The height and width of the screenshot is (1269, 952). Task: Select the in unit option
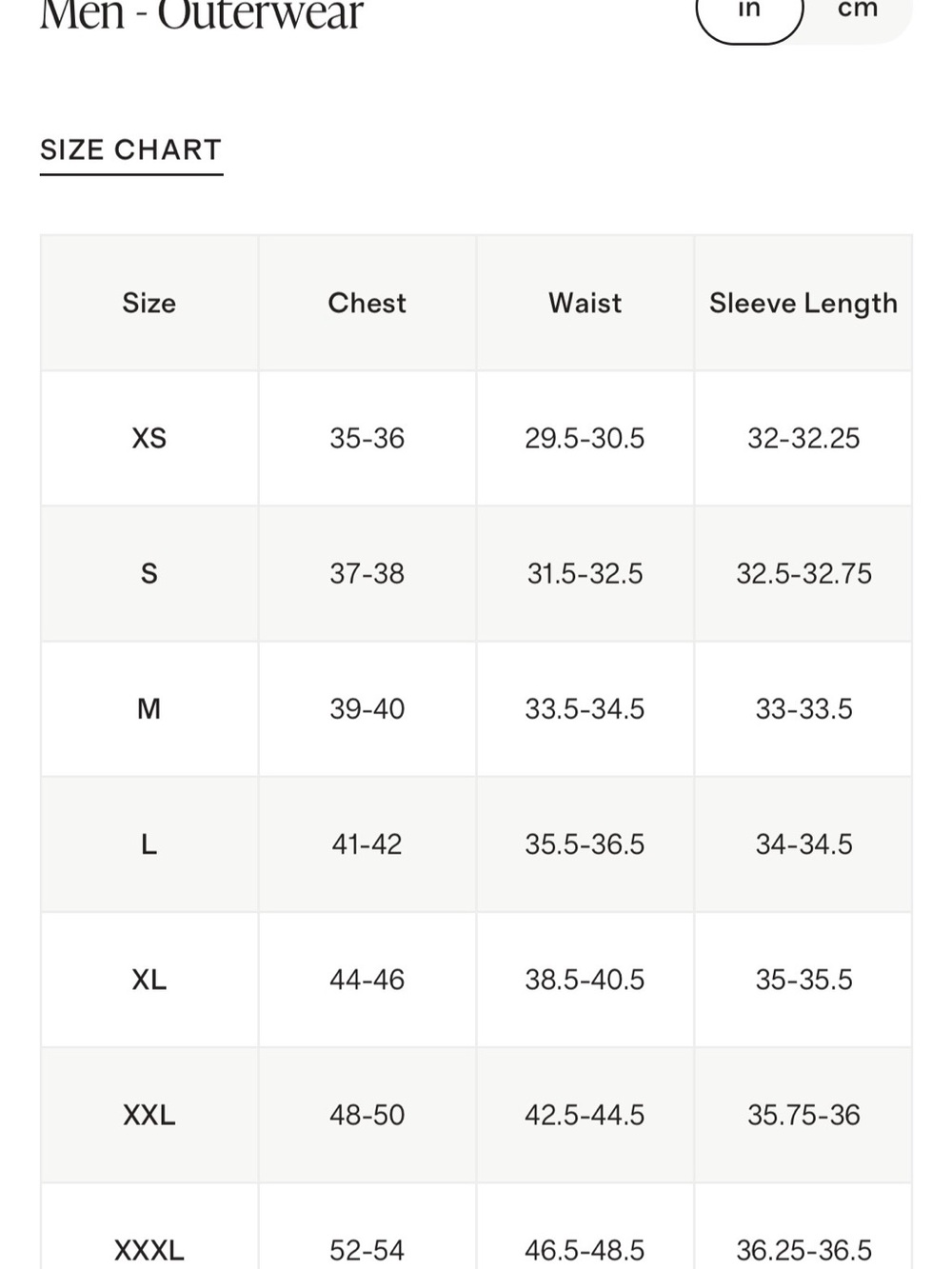click(750, 11)
